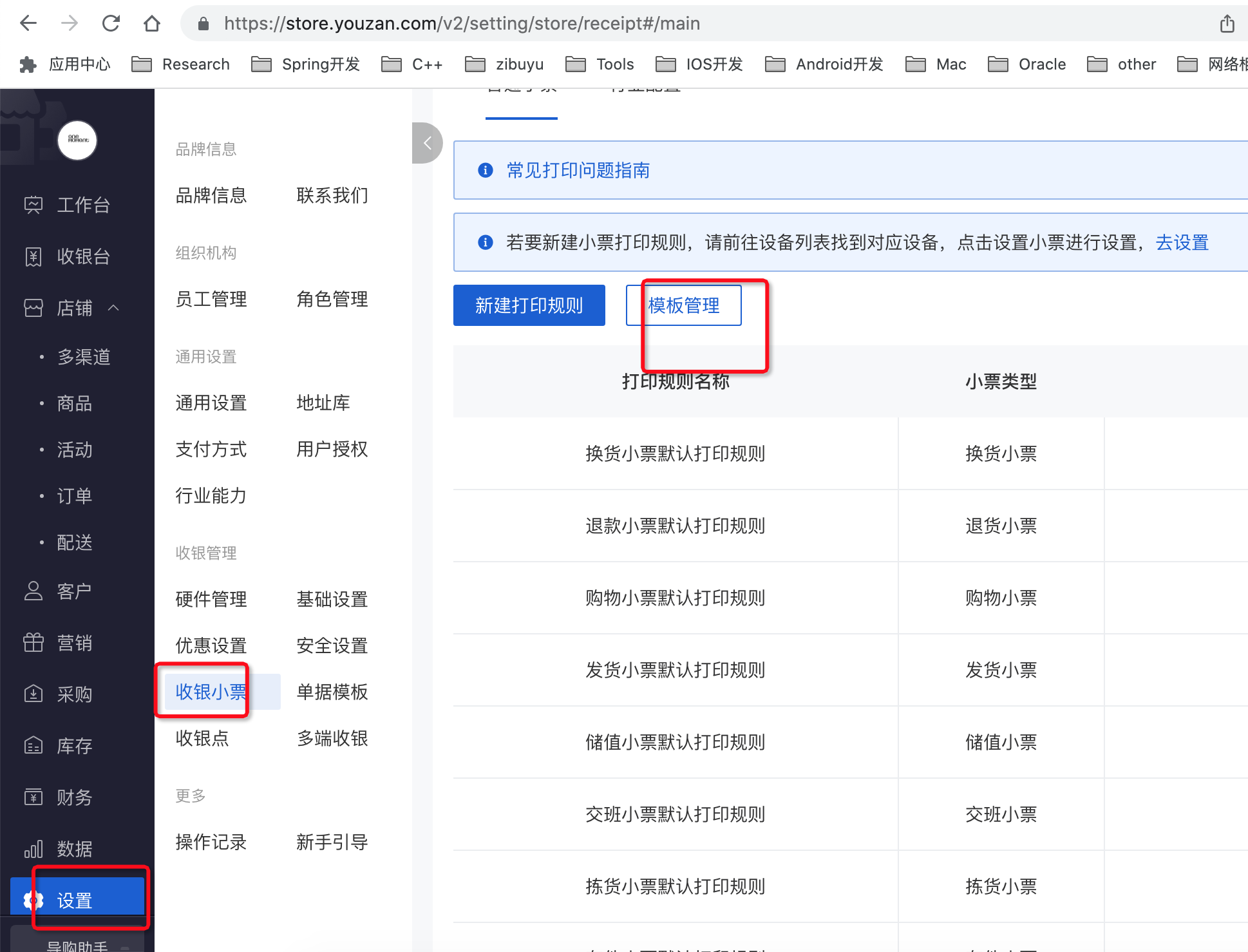This screenshot has width=1248, height=952.
Task: Click the 工作台 workbench sidebar icon
Action: (x=33, y=205)
